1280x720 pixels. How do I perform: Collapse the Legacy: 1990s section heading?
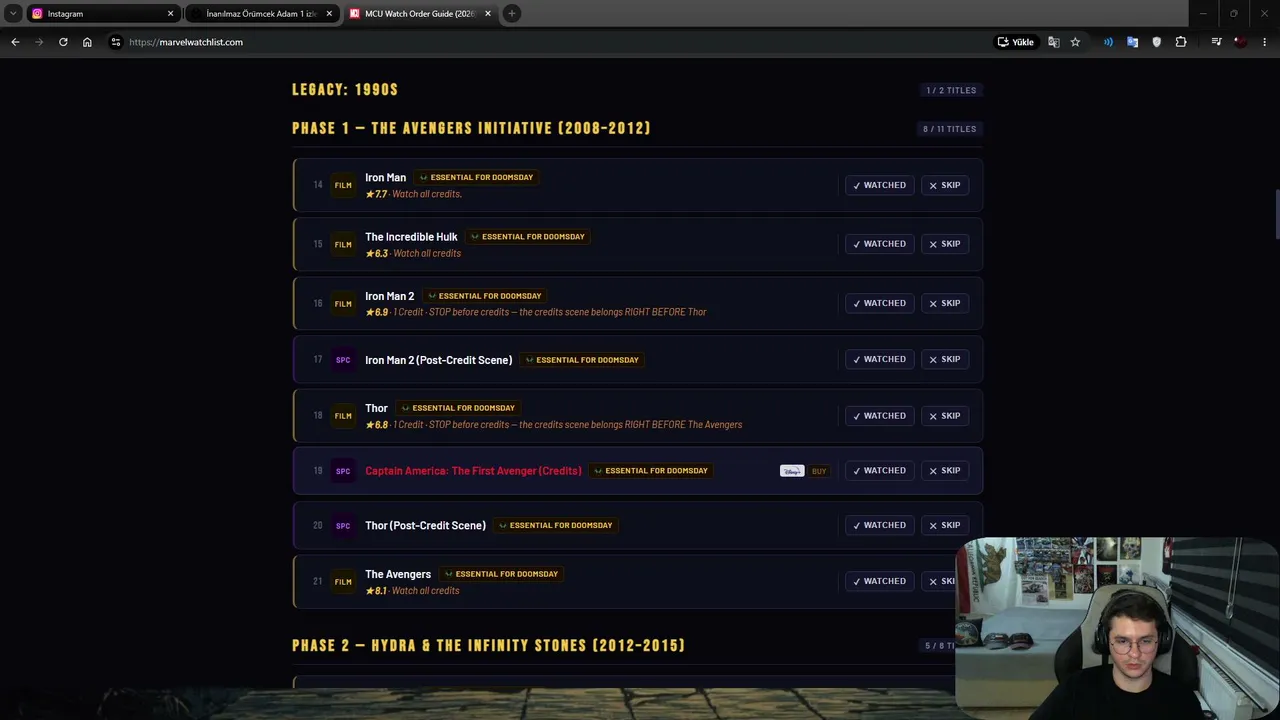coord(345,90)
